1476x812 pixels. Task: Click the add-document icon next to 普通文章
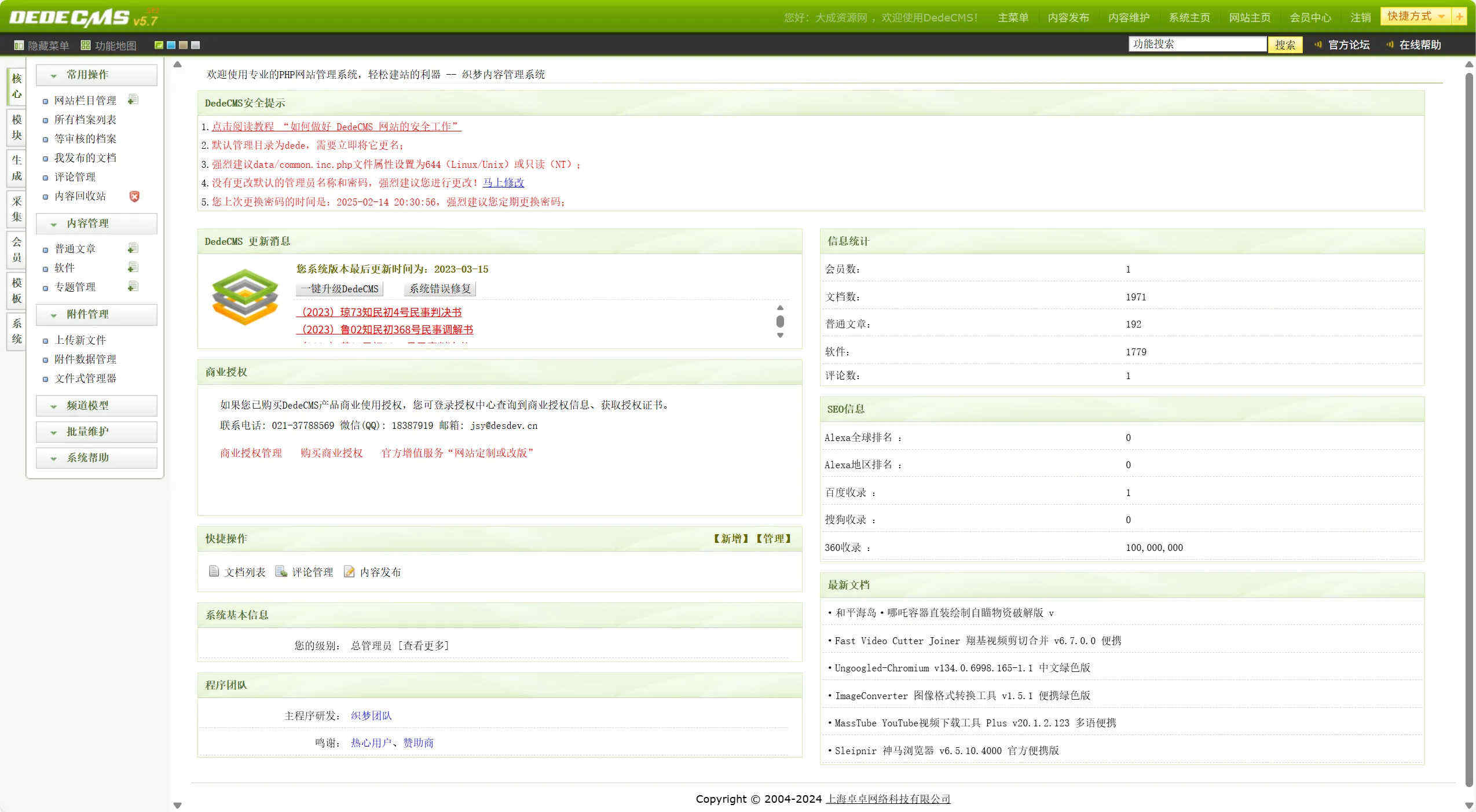[133, 248]
